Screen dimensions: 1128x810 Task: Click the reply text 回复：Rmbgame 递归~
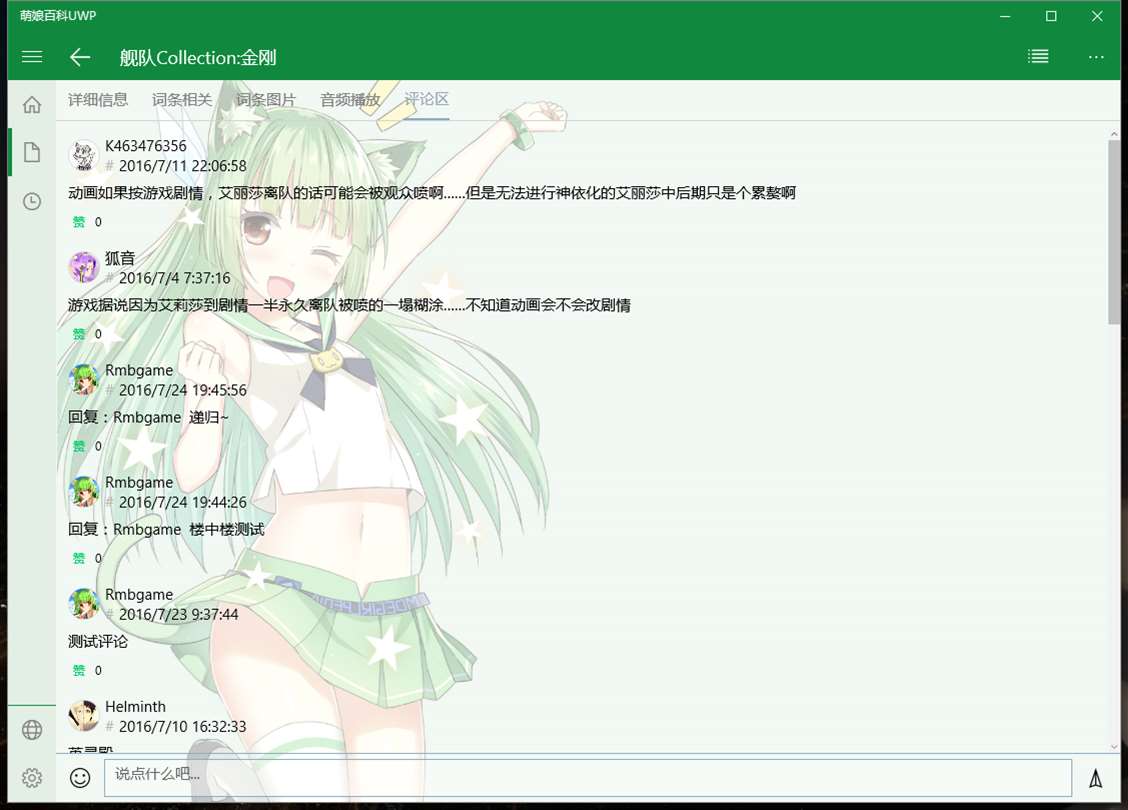148,417
